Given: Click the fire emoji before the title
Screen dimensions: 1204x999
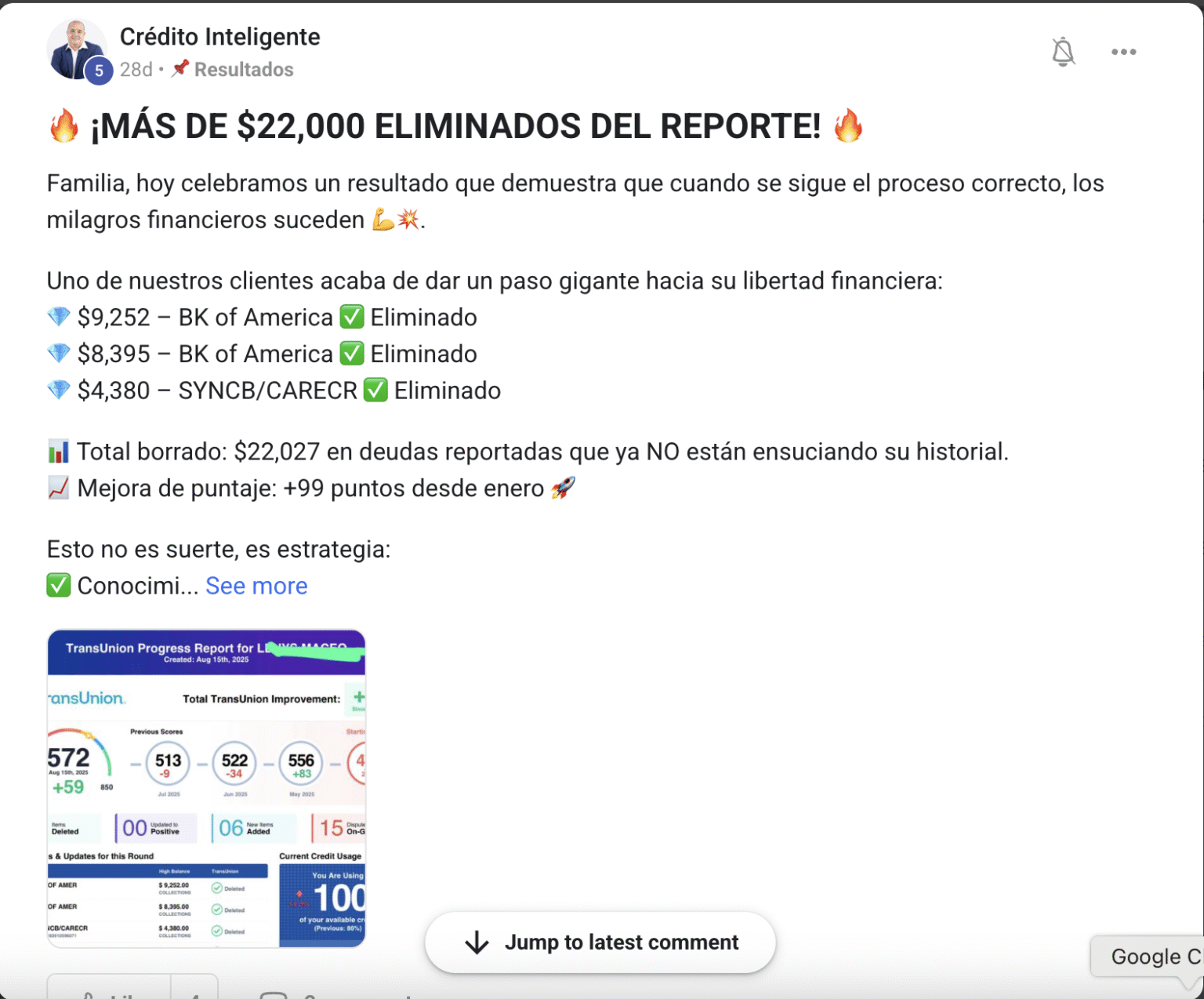Looking at the screenshot, I should [64, 126].
